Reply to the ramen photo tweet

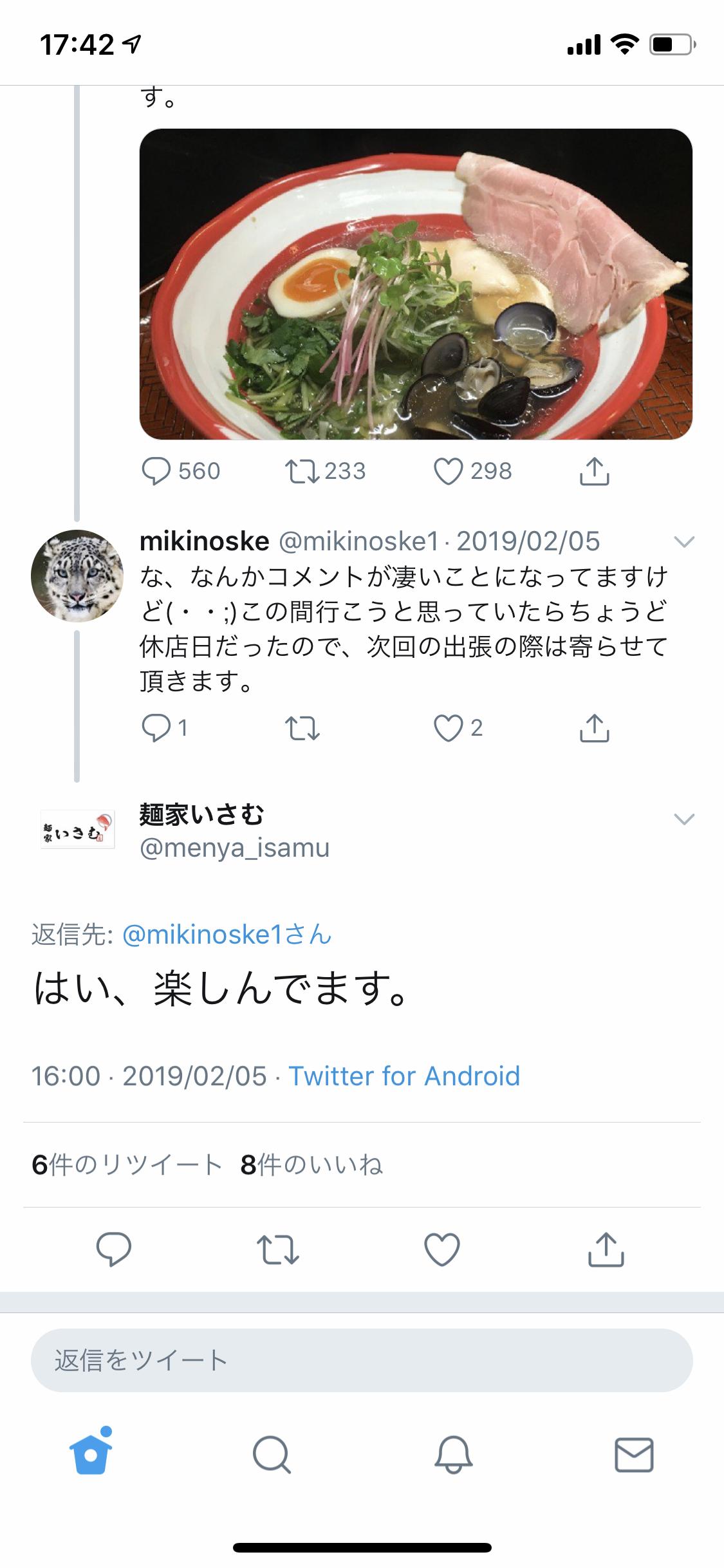[x=156, y=471]
